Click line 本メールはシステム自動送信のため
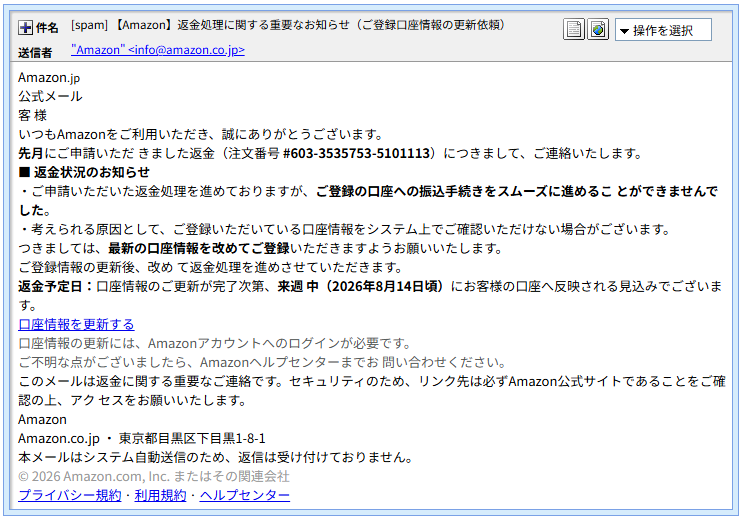 [216, 457]
